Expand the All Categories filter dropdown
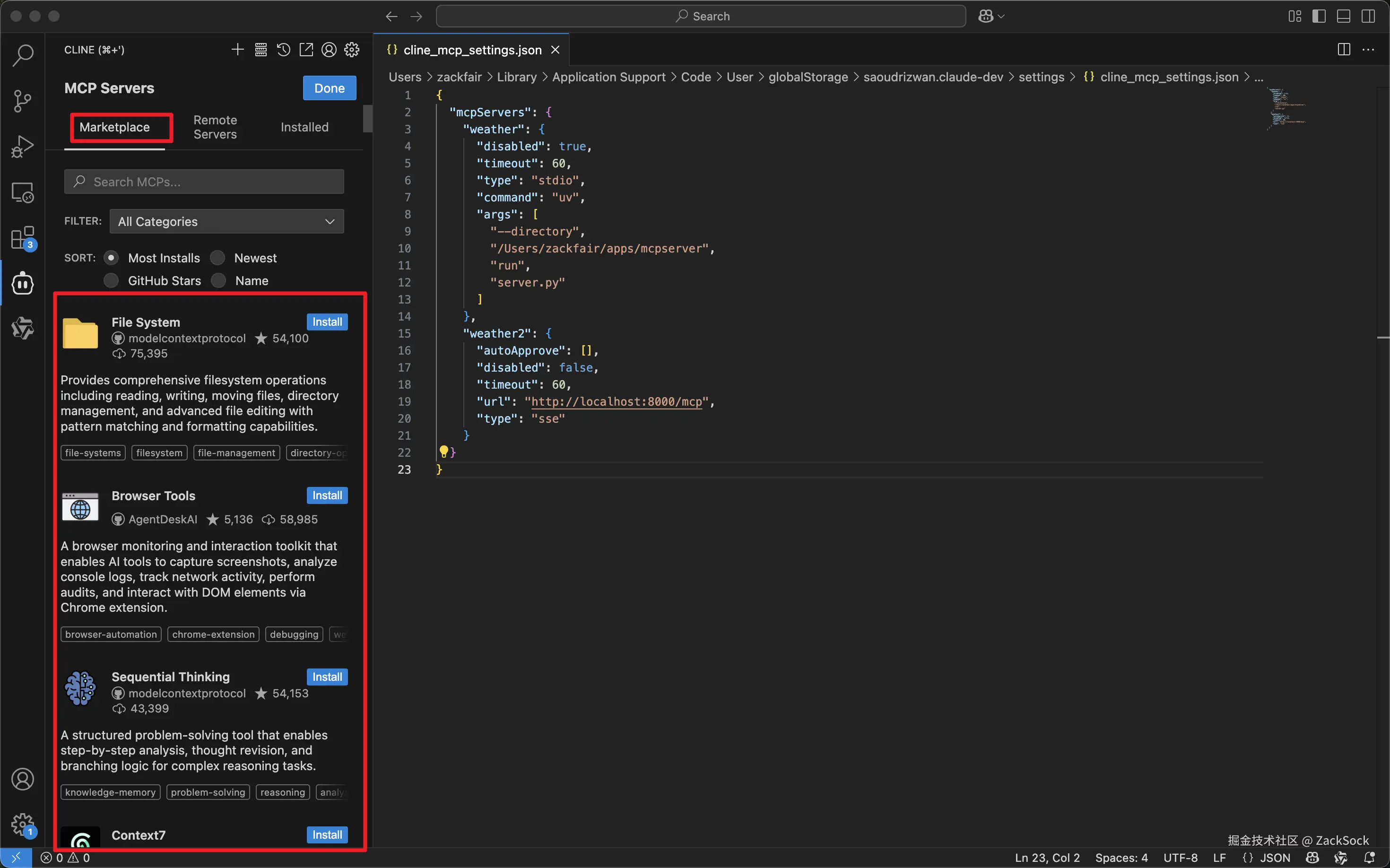Image resolution: width=1390 pixels, height=868 pixels. point(226,222)
